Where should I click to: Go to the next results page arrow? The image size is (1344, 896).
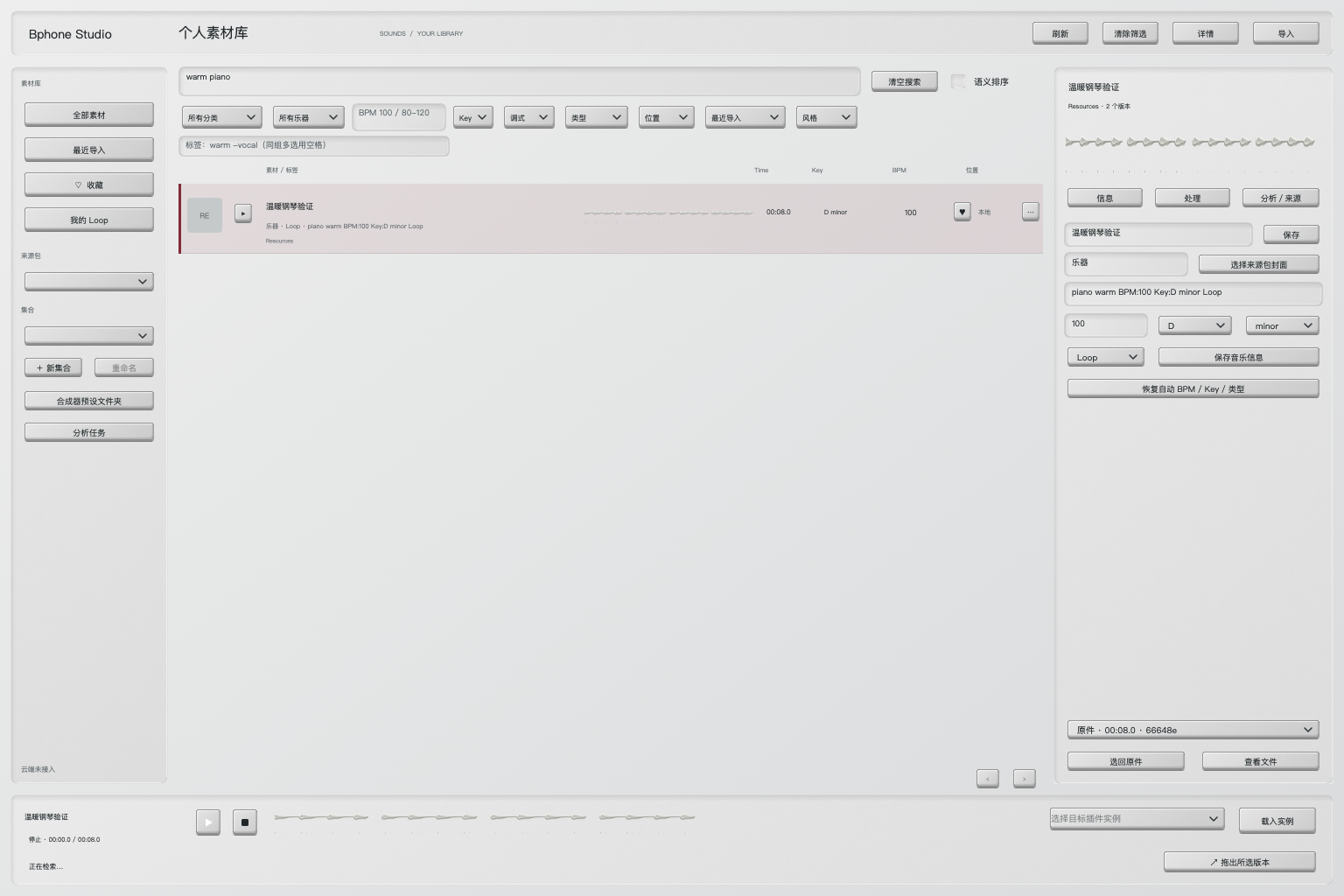(x=1025, y=778)
